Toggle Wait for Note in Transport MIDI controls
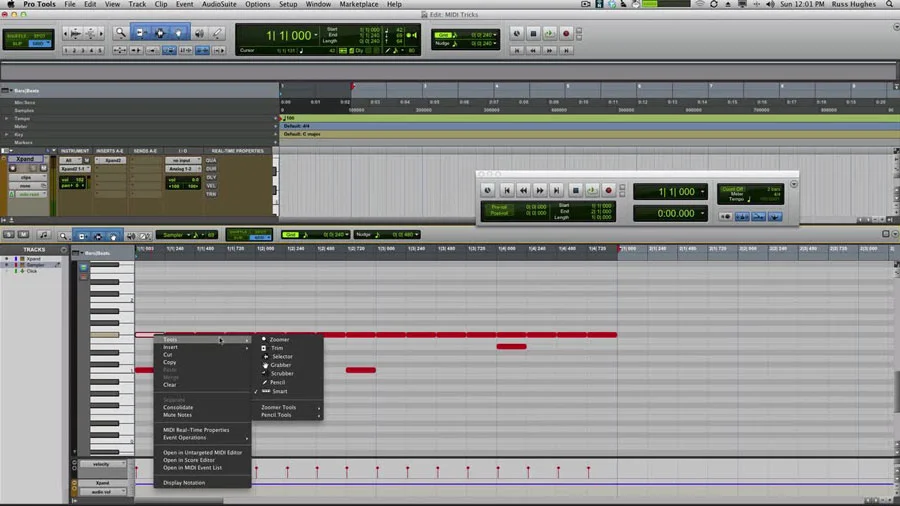Screen dimensions: 900x506 [726, 217]
